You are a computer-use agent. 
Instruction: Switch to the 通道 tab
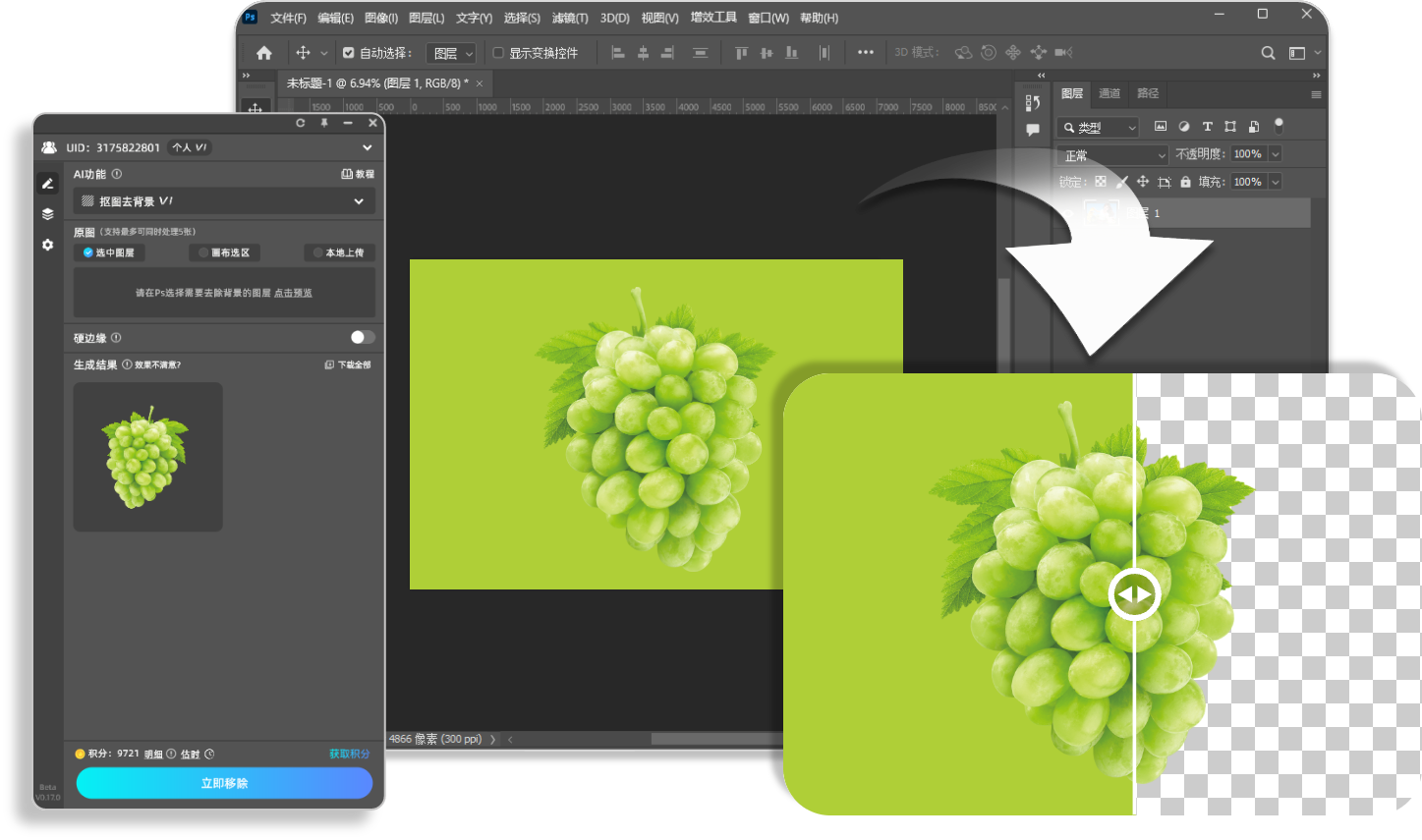tap(1109, 93)
